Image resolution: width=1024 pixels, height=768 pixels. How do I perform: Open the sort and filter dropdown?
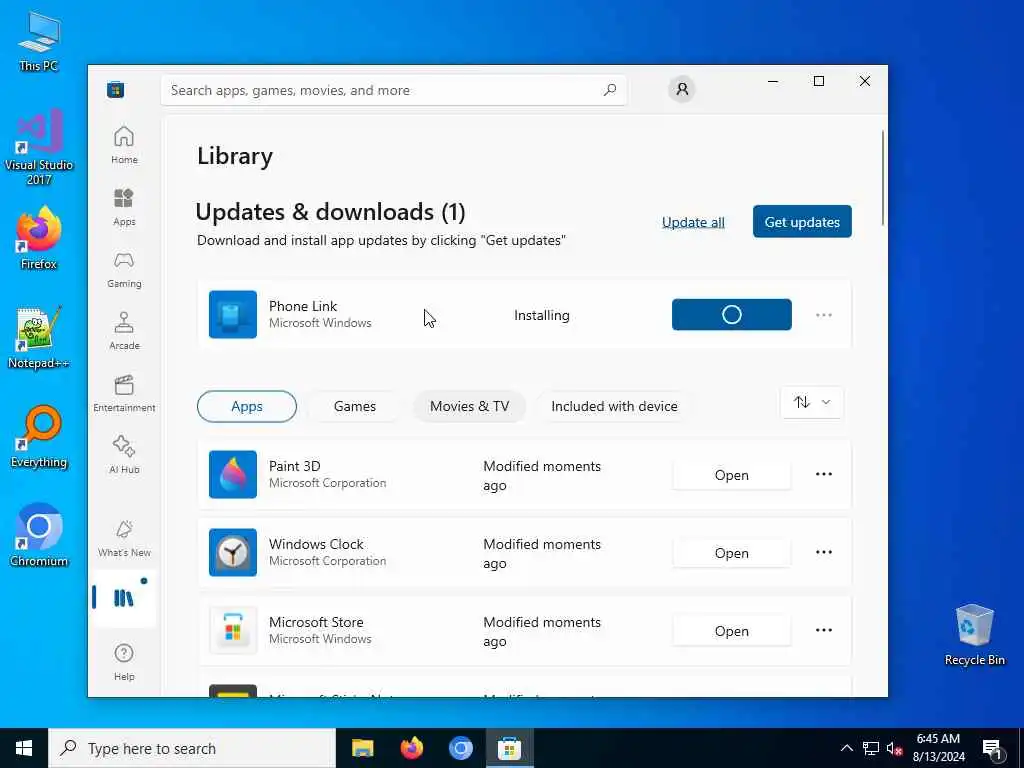pyautogui.click(x=812, y=402)
